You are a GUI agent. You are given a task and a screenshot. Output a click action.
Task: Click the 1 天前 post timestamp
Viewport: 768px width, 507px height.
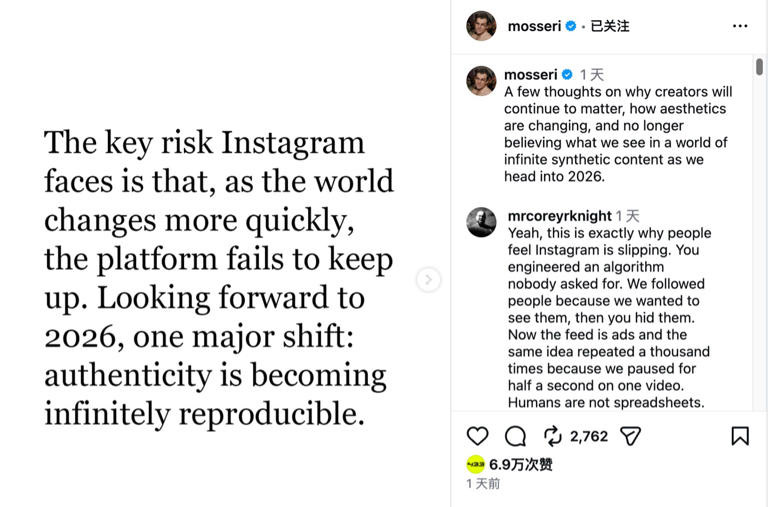click(x=483, y=484)
